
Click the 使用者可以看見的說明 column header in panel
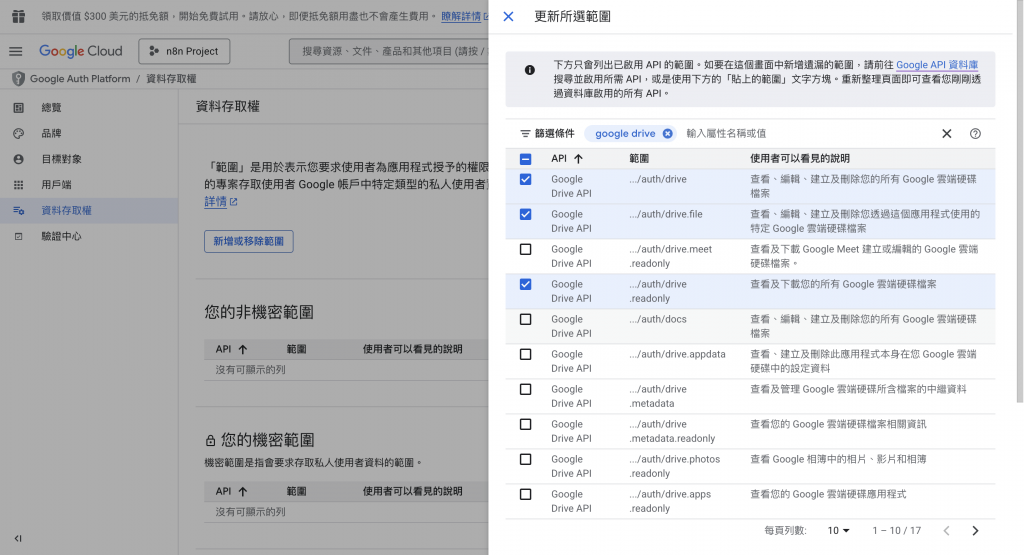[799, 159]
